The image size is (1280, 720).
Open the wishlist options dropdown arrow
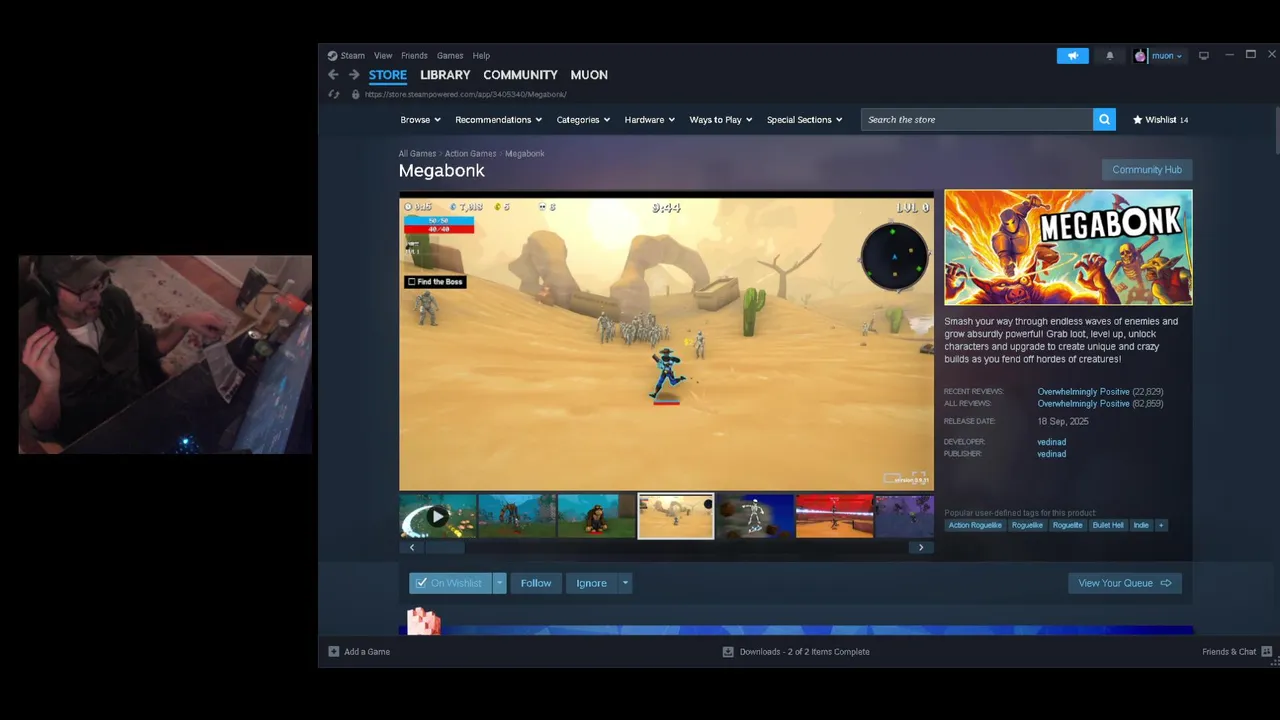point(500,583)
